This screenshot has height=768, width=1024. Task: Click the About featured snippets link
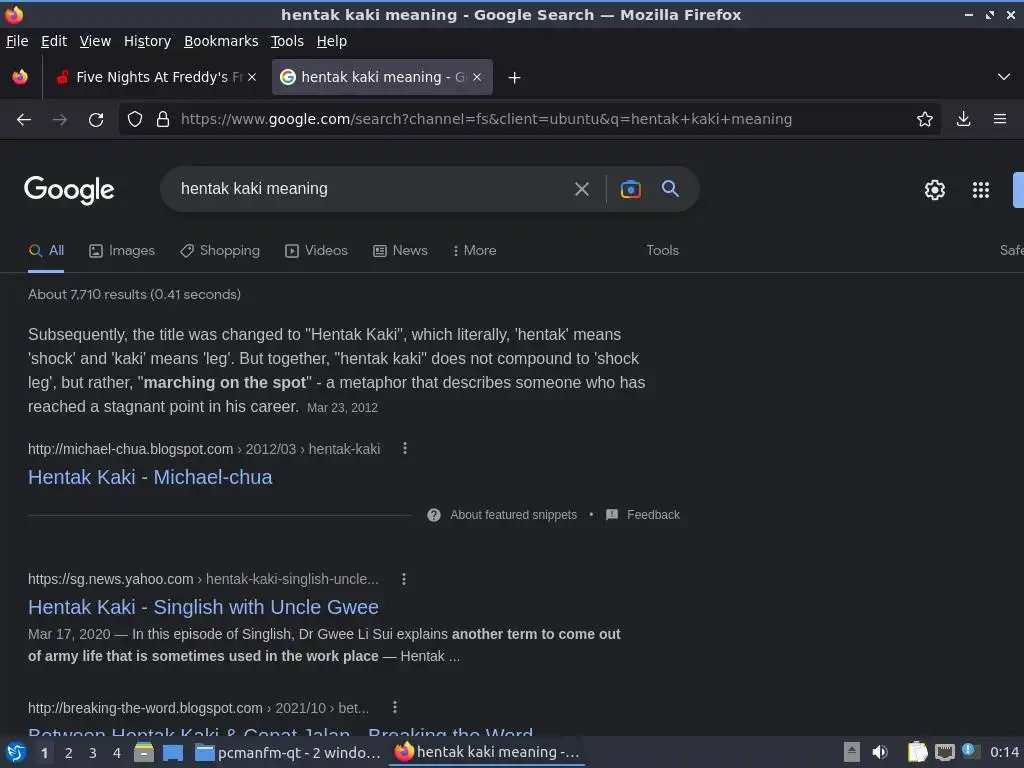[513, 515]
